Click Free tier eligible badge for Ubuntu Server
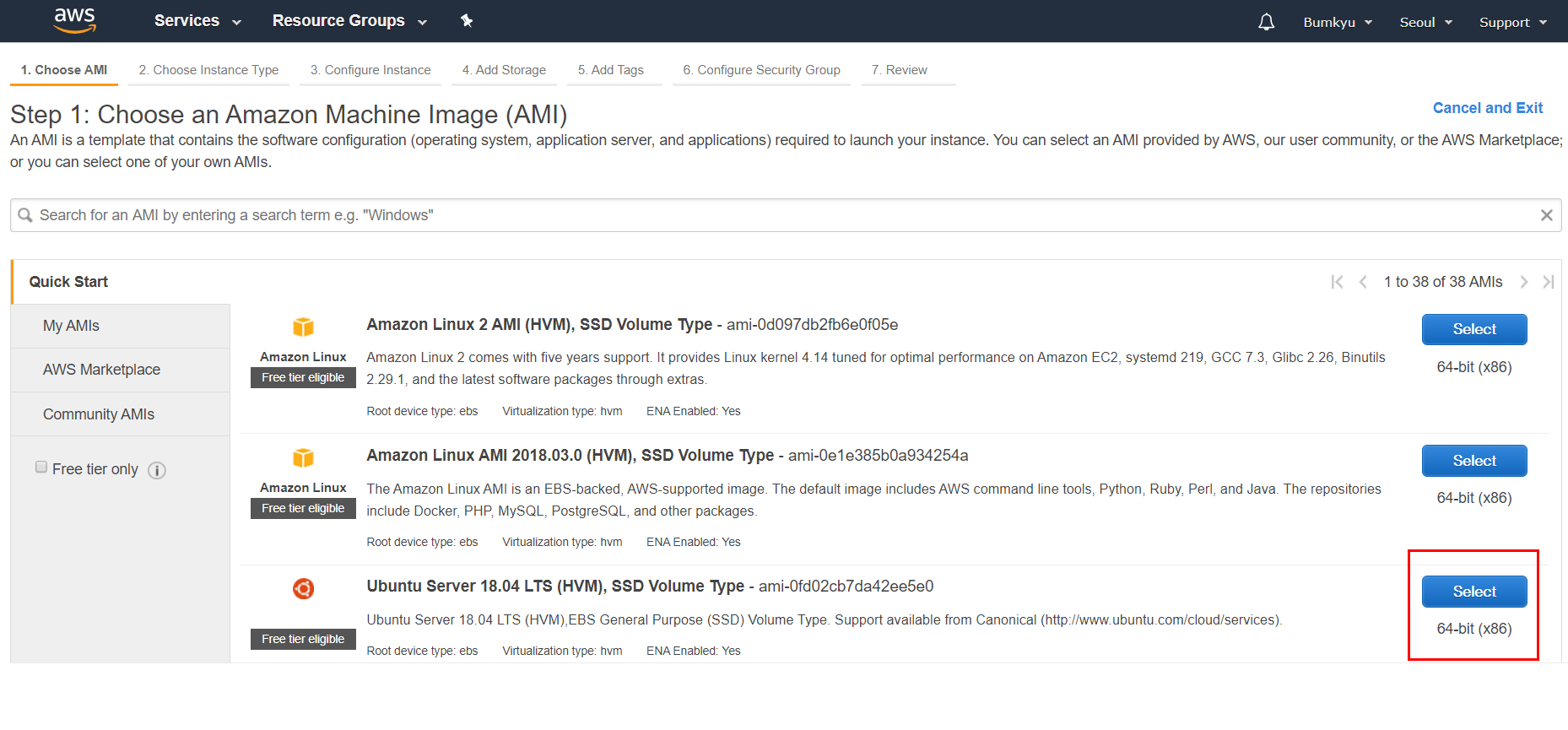The image size is (1568, 730). click(x=303, y=639)
